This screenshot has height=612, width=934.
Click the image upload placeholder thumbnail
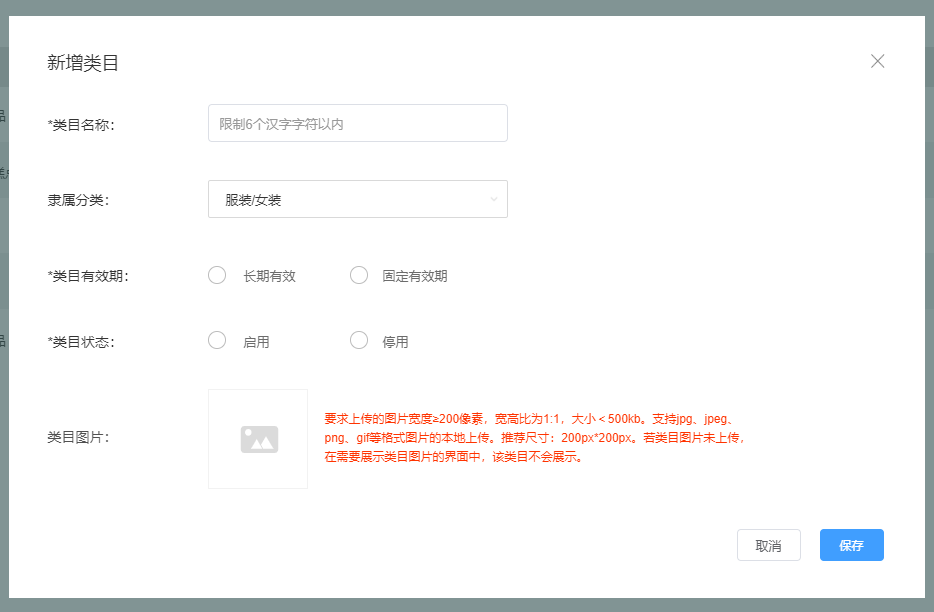click(258, 439)
